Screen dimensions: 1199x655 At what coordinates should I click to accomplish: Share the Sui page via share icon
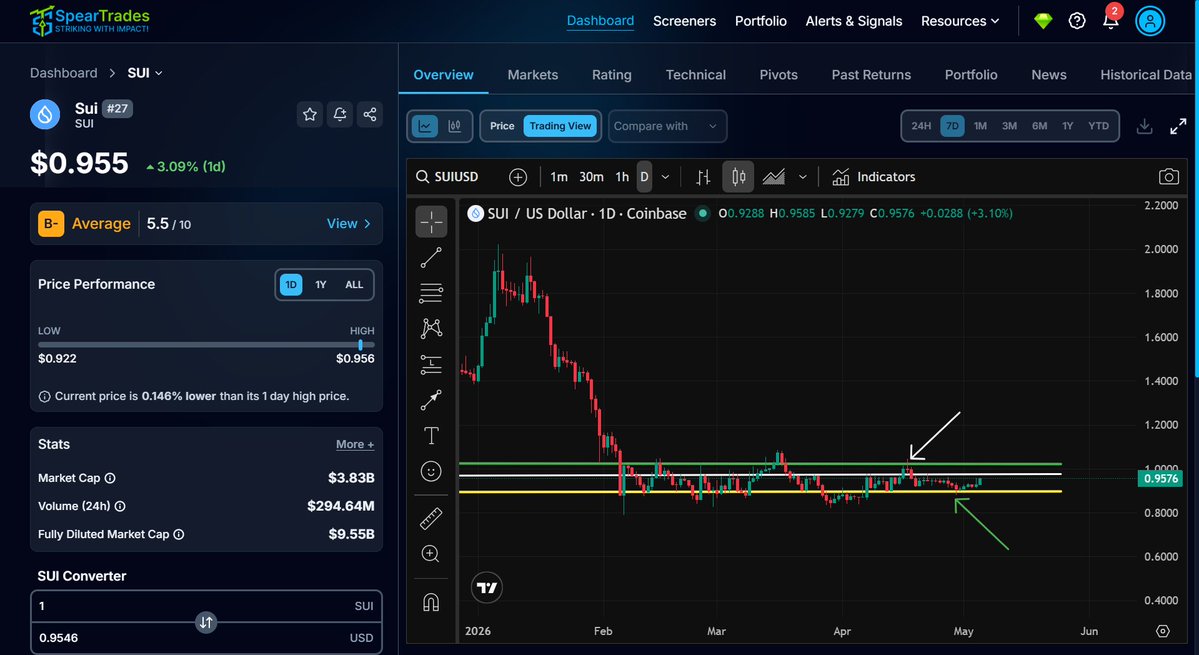369,115
